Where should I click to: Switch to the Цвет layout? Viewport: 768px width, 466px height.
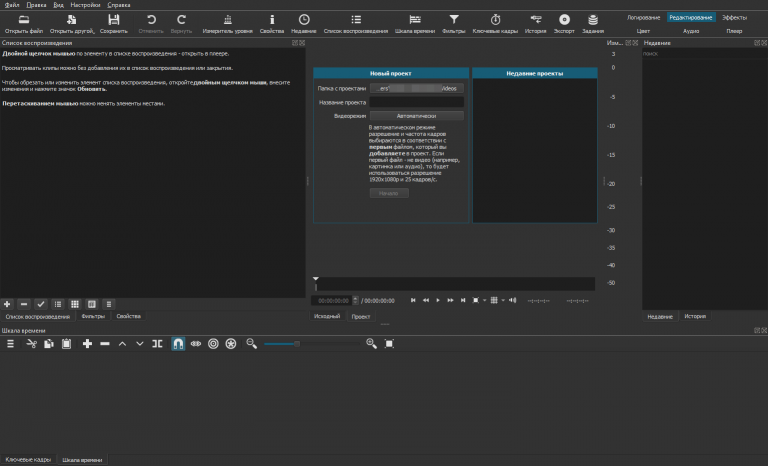point(643,31)
